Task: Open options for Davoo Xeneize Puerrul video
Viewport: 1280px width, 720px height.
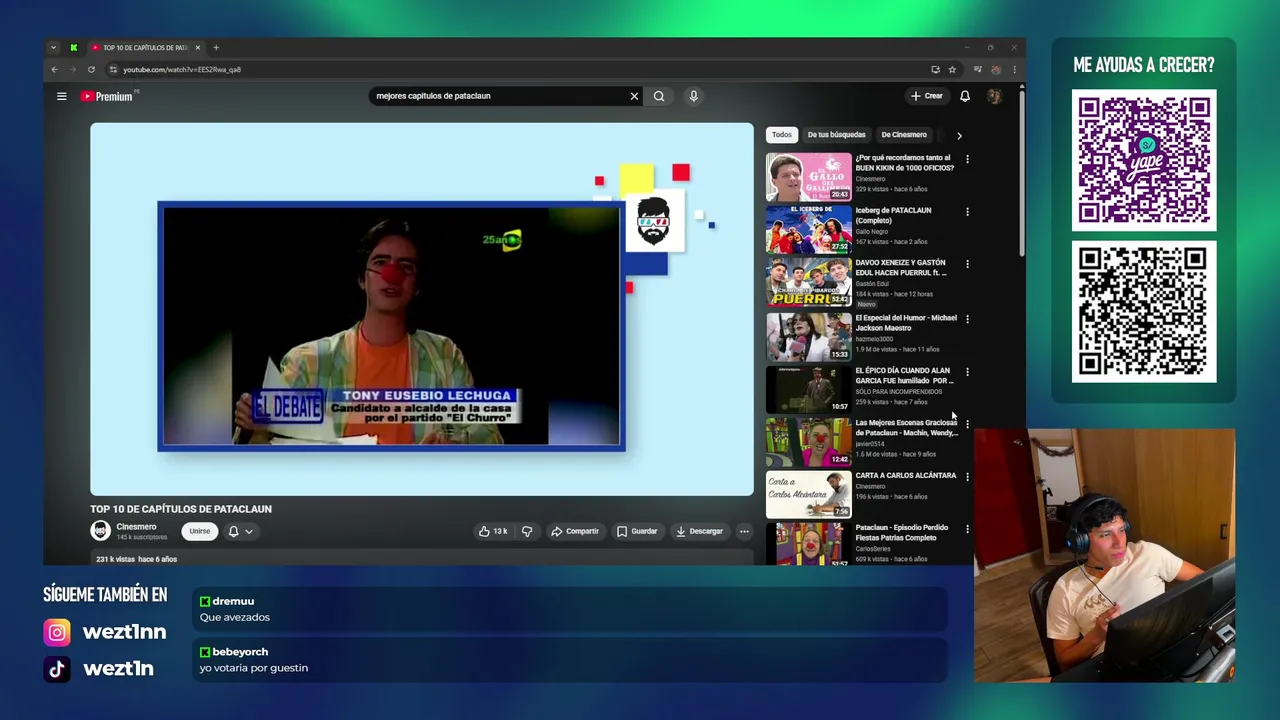Action: [x=967, y=264]
